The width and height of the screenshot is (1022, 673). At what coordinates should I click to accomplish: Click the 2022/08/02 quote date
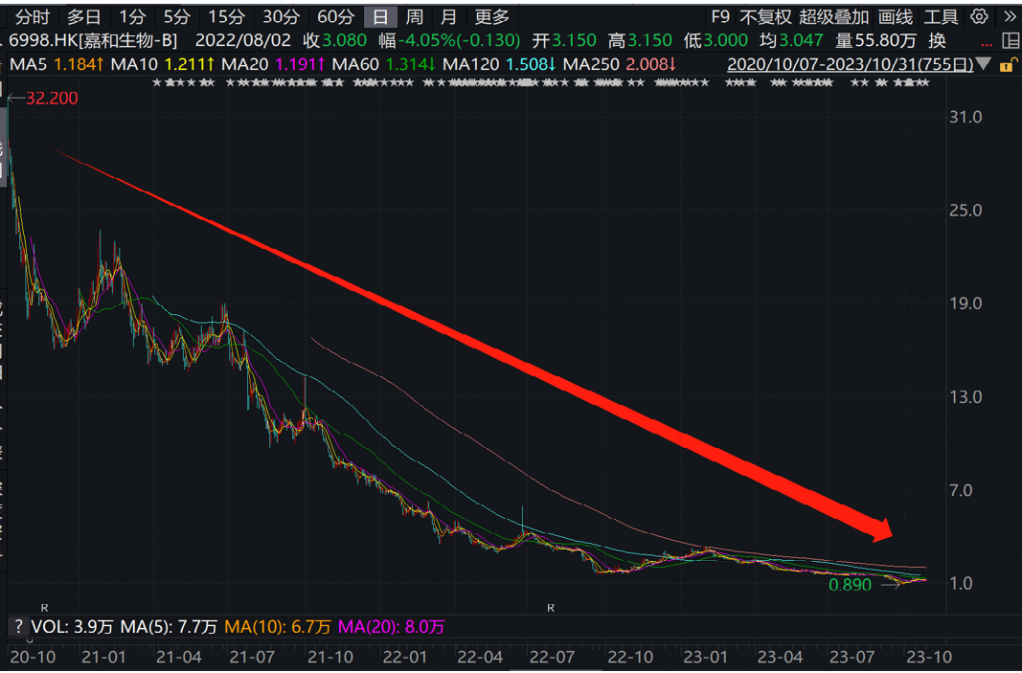click(x=242, y=41)
